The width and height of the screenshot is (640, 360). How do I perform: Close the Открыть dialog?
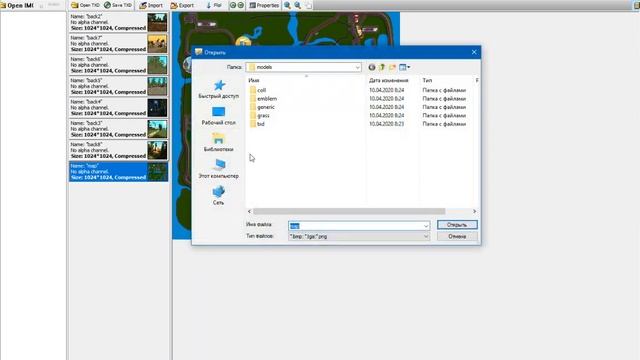474,52
